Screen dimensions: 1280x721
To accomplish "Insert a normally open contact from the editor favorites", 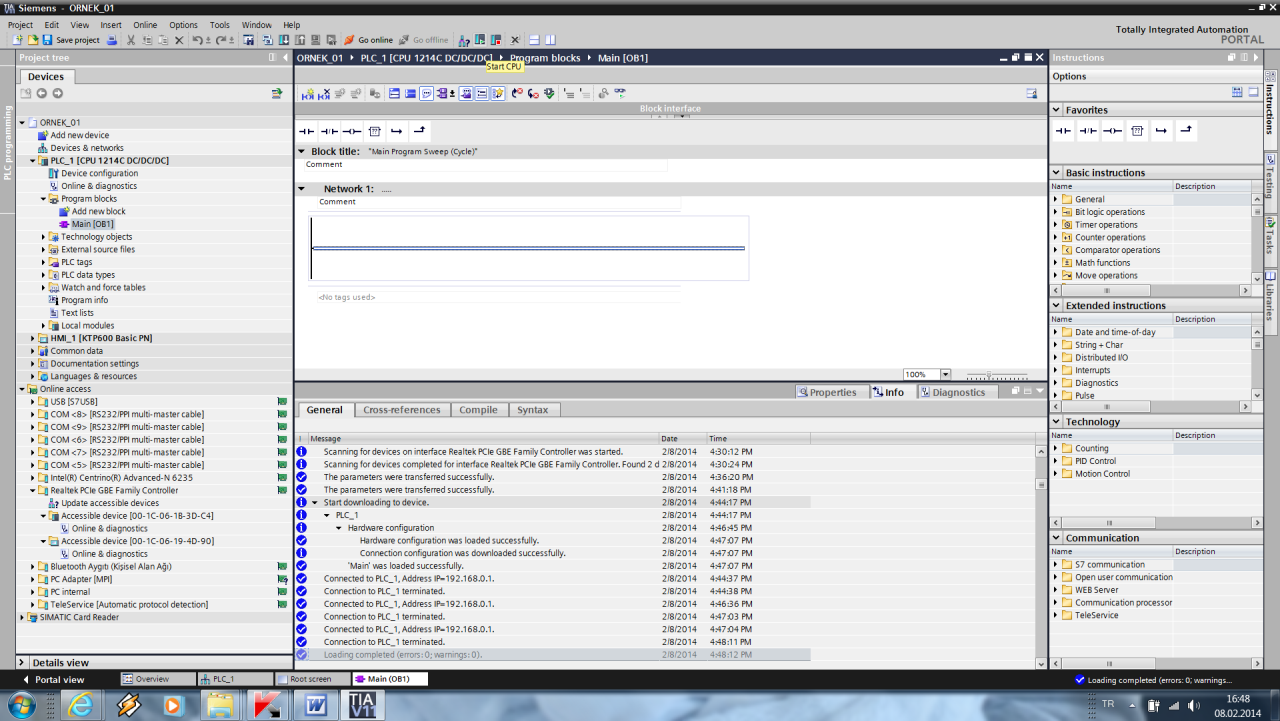I will [307, 131].
